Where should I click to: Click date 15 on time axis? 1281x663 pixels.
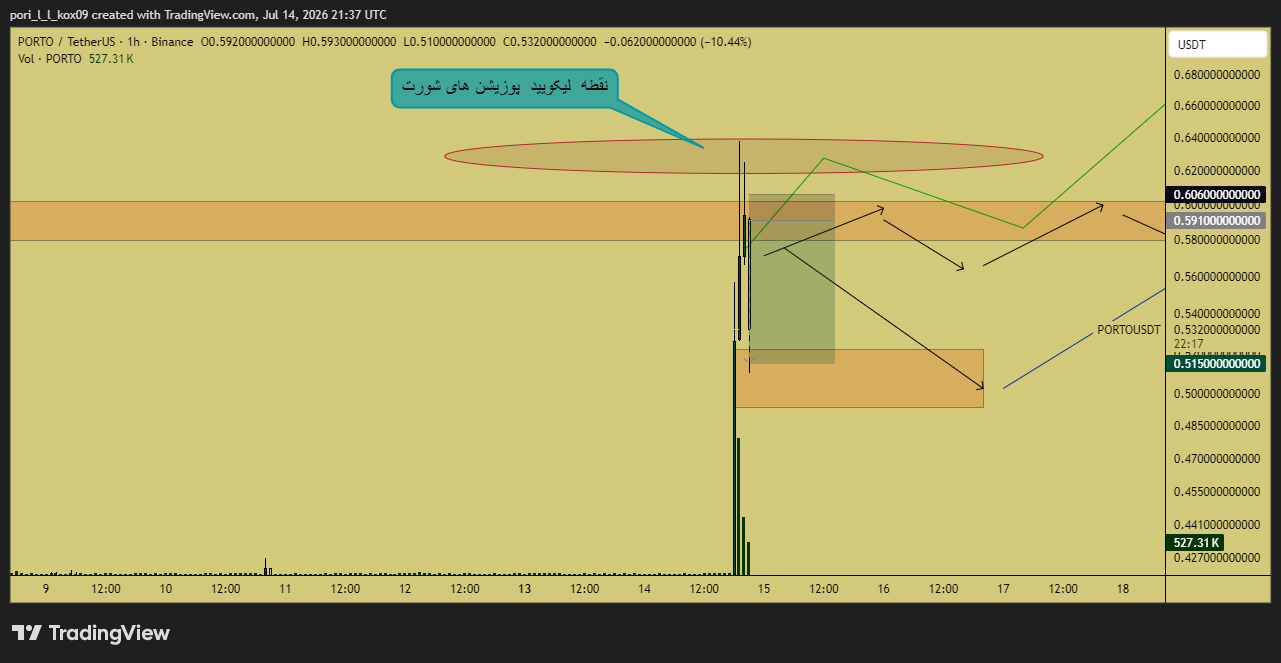coord(764,589)
